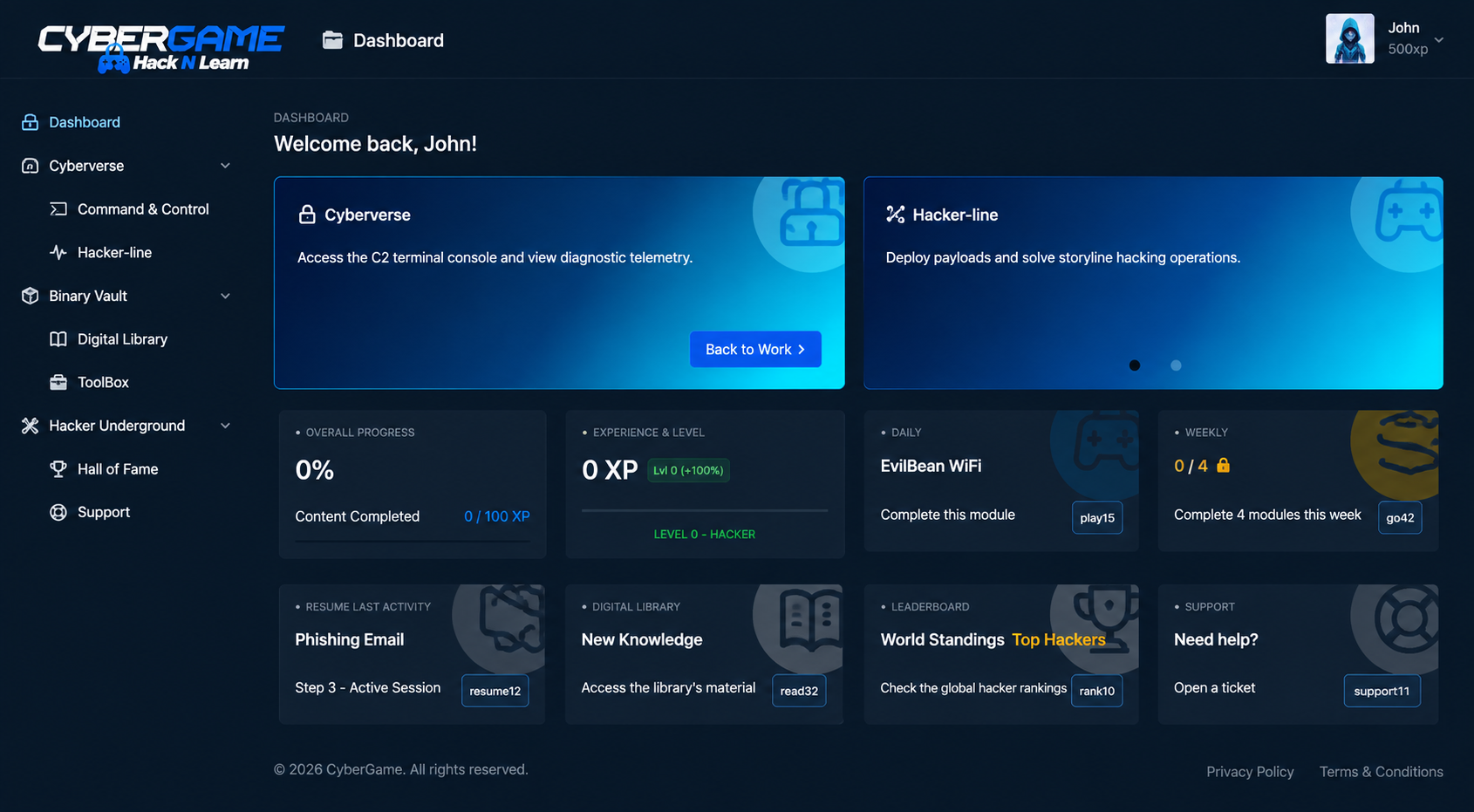This screenshot has height=812, width=1474.
Task: Click the resume12 badge for Phishing Email
Action: [495, 691]
